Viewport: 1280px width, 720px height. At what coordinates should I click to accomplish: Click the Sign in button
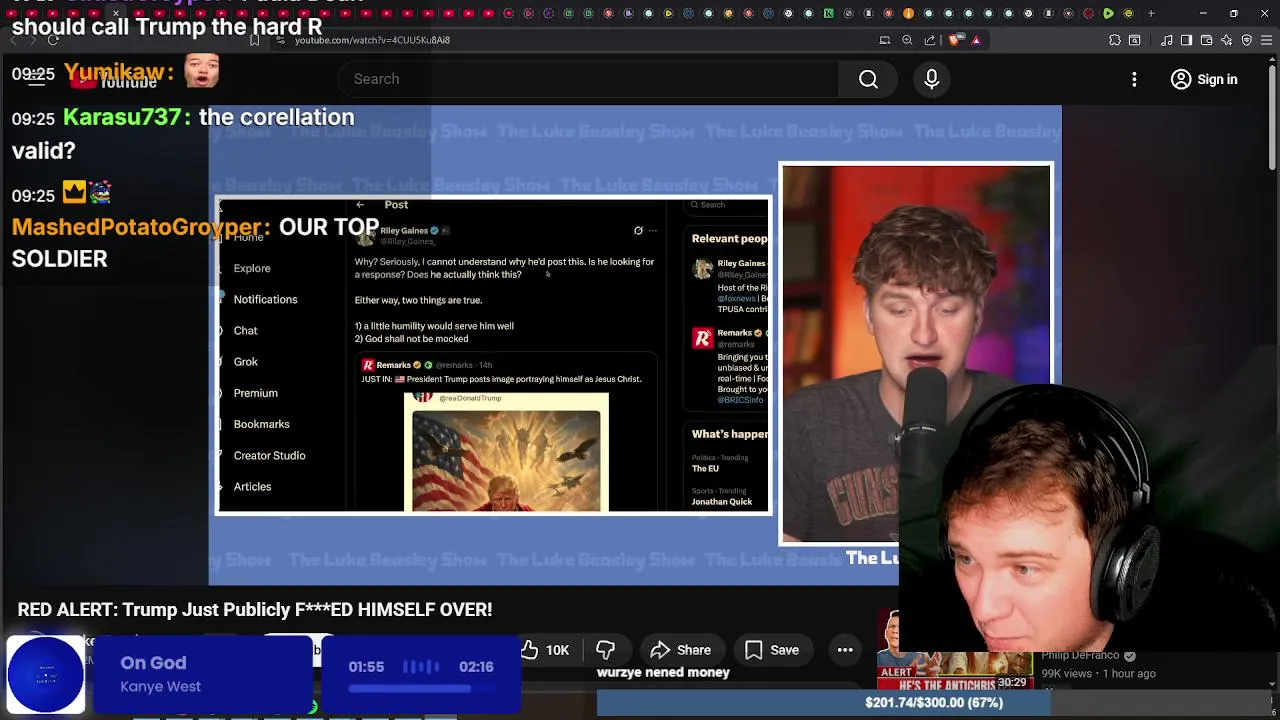(1204, 79)
